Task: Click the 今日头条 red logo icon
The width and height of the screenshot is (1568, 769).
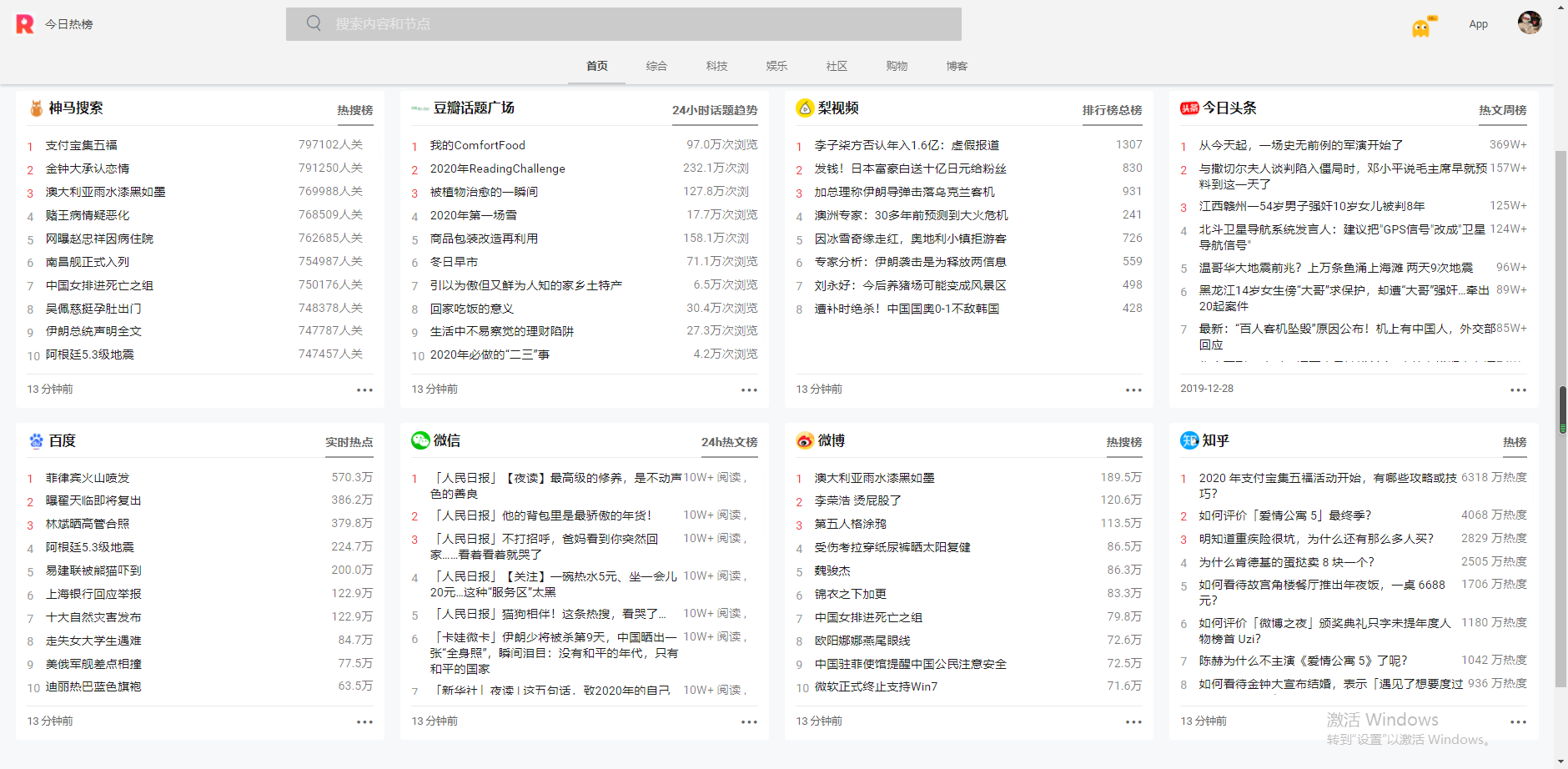Action: click(x=1189, y=108)
